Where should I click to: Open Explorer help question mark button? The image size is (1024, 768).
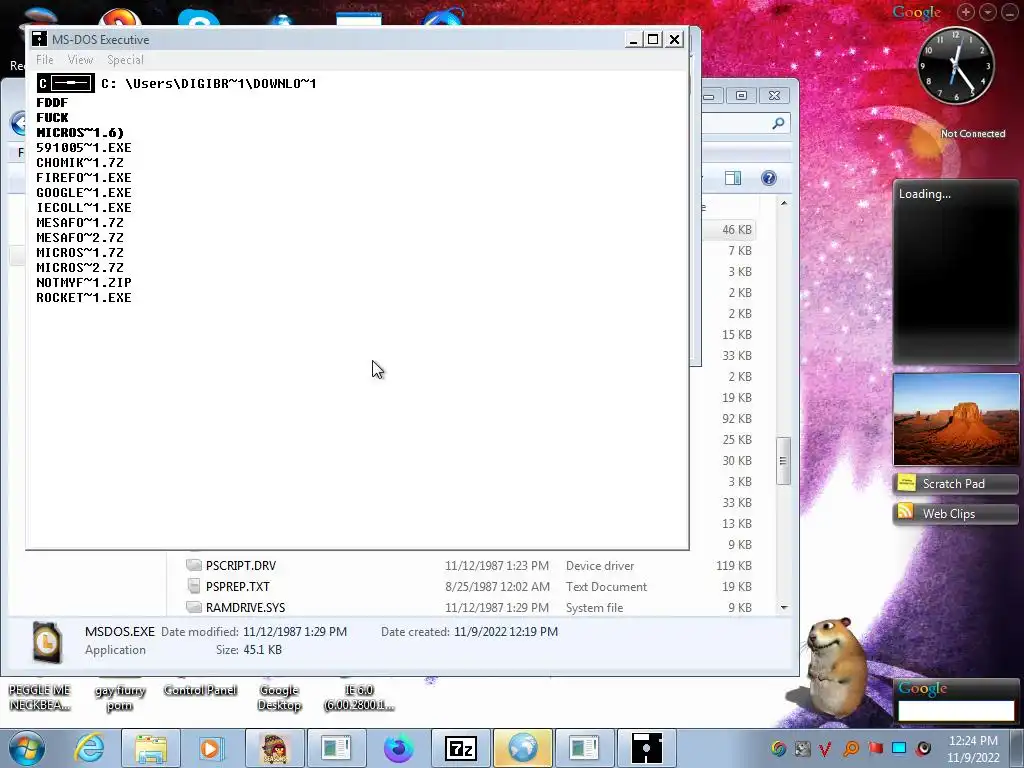click(x=769, y=178)
